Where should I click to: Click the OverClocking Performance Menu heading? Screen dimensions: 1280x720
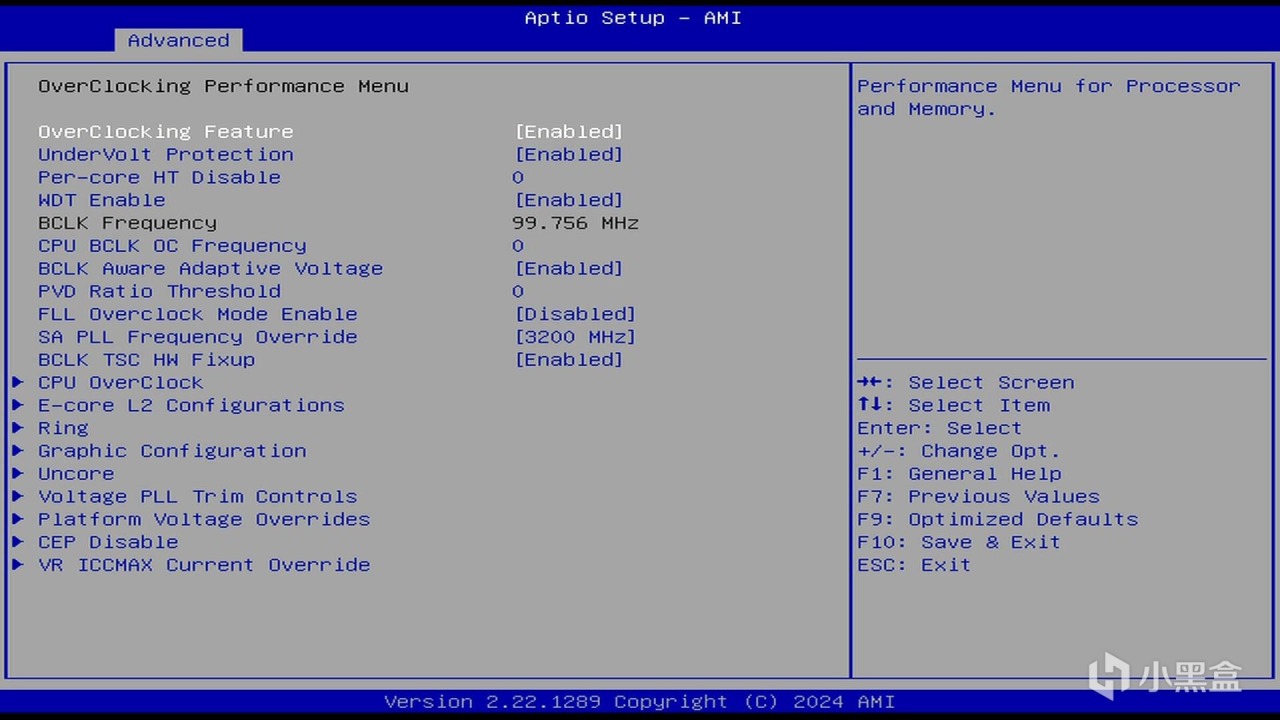(x=223, y=86)
